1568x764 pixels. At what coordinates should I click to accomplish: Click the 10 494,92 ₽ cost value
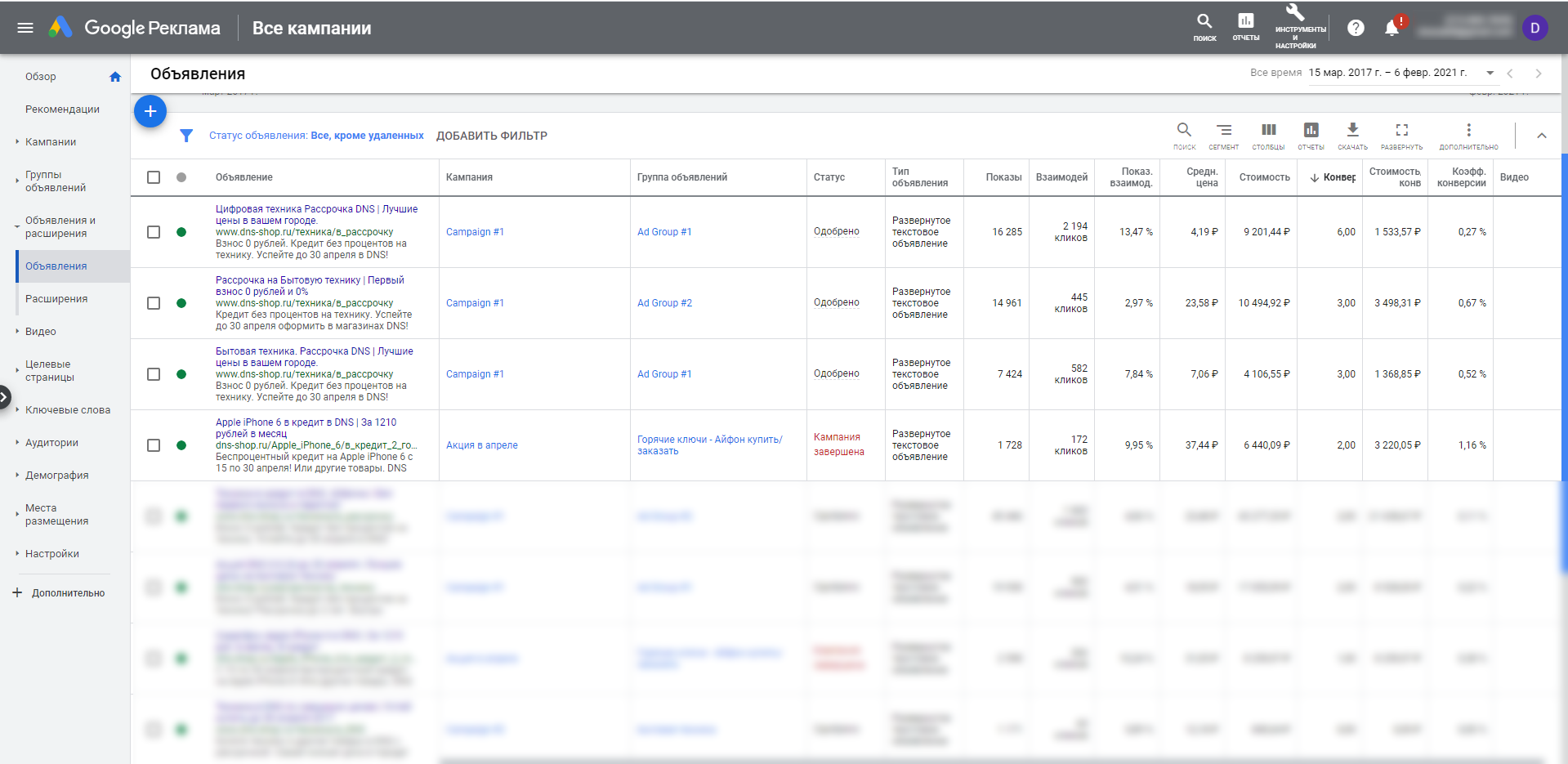click(x=1264, y=303)
